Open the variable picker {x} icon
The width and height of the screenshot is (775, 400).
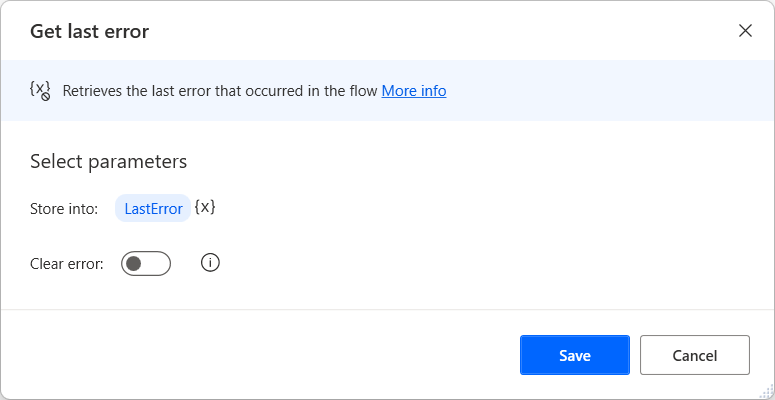tap(205, 208)
